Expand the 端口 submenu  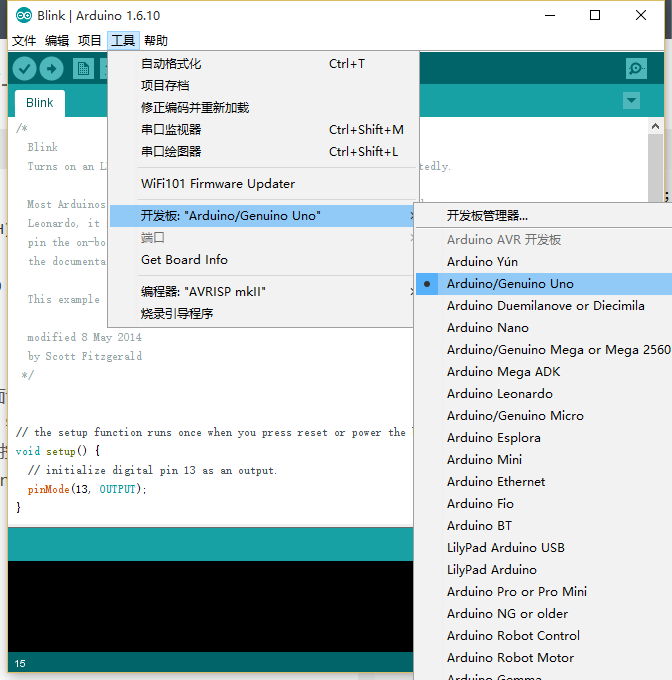tap(262, 238)
